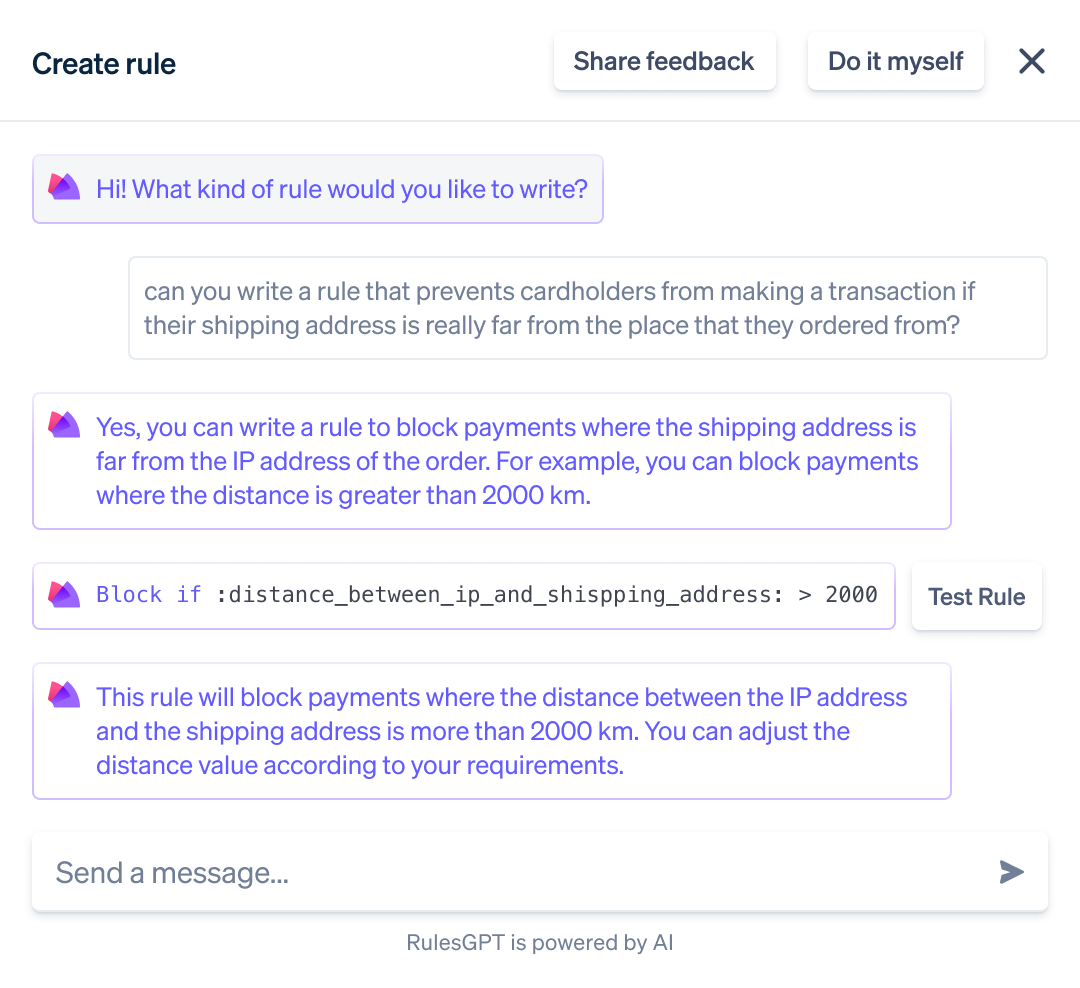Click the final rule explanation bubble
1080x988 pixels.
pyautogui.click(x=492, y=731)
